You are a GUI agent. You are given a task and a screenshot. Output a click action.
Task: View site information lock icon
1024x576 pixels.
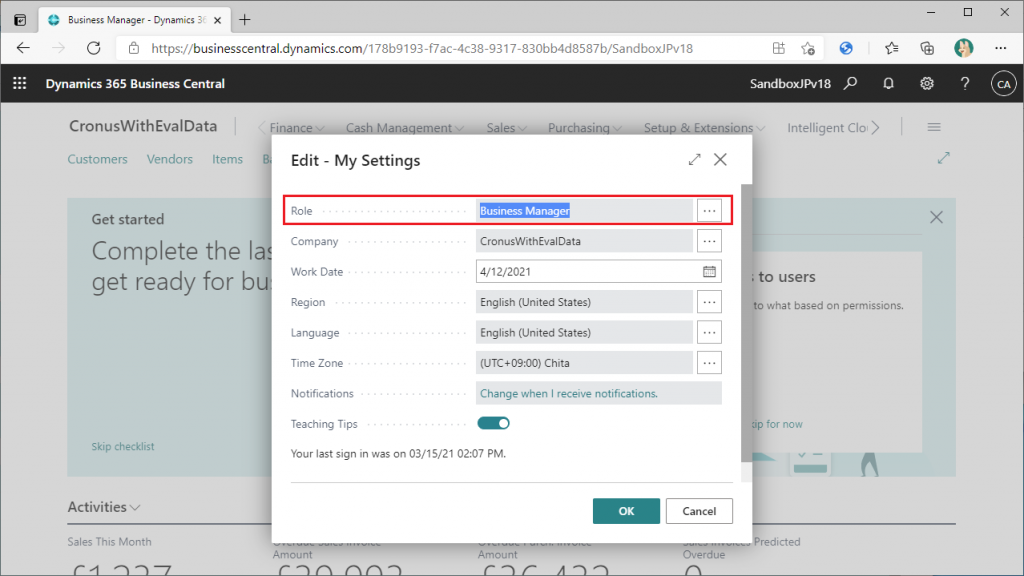pyautogui.click(x=134, y=48)
